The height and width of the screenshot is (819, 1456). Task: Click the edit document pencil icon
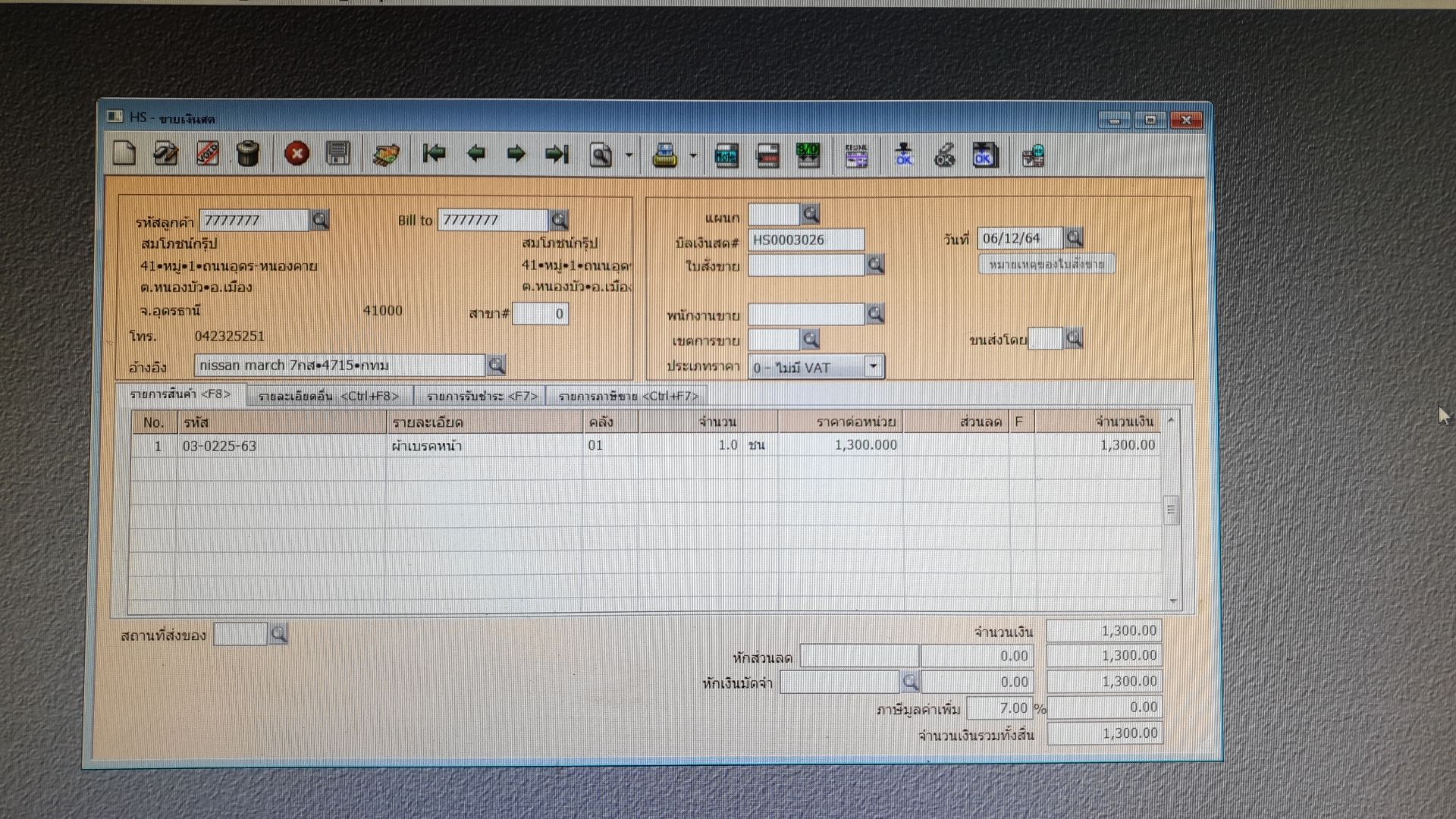[166, 154]
